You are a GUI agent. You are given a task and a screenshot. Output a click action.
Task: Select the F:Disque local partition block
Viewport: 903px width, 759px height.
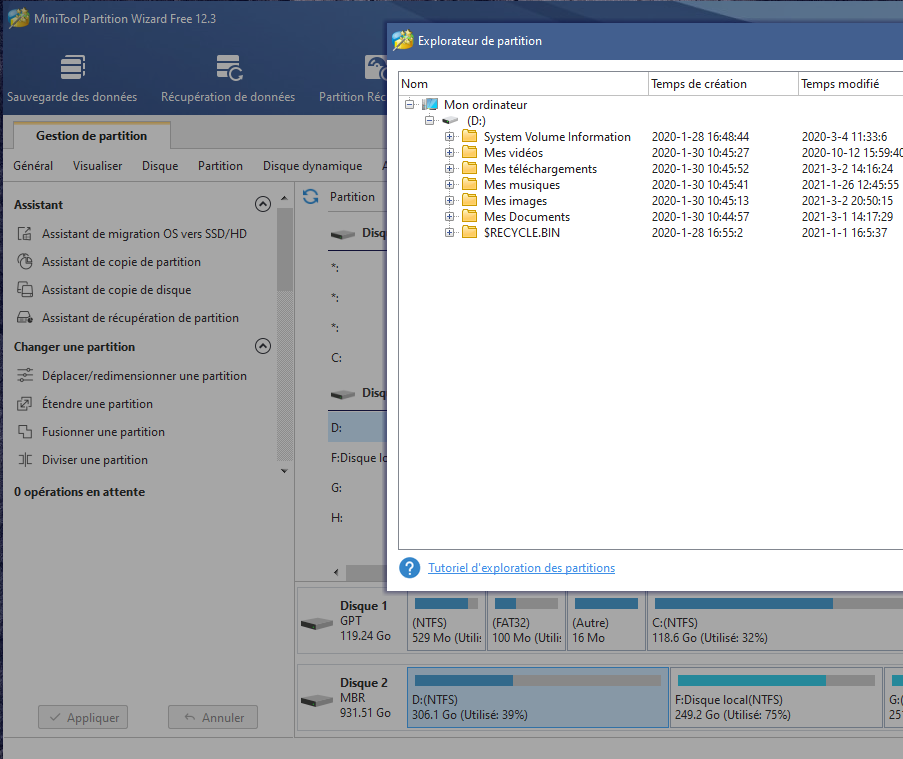pyautogui.click(x=775, y=698)
